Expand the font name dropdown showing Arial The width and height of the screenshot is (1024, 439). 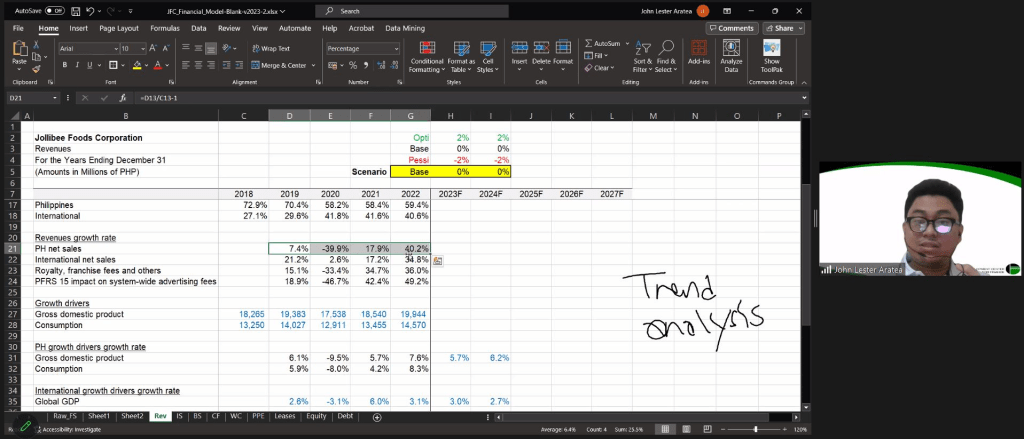pos(119,48)
